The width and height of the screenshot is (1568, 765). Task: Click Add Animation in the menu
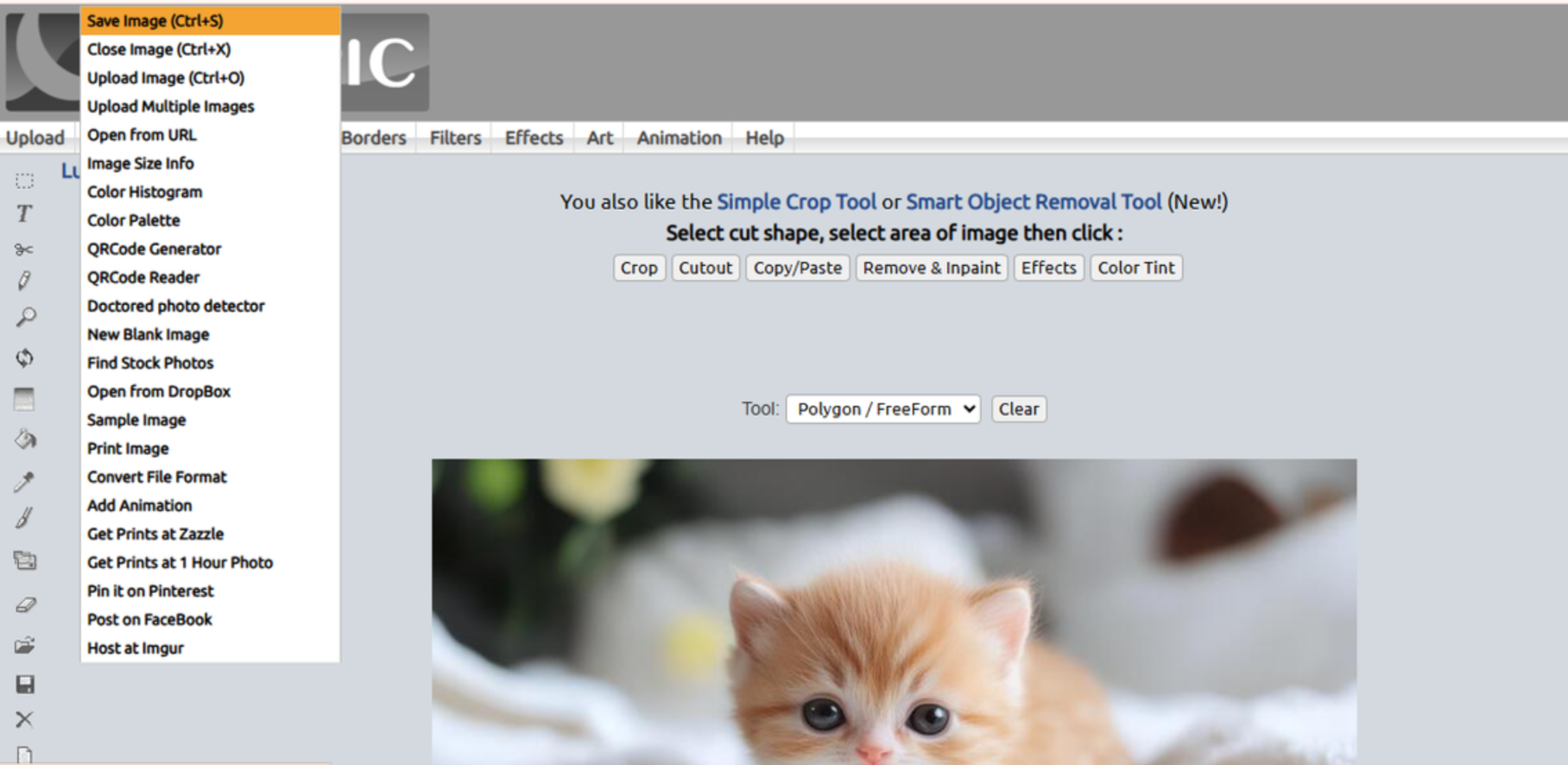click(x=210, y=505)
